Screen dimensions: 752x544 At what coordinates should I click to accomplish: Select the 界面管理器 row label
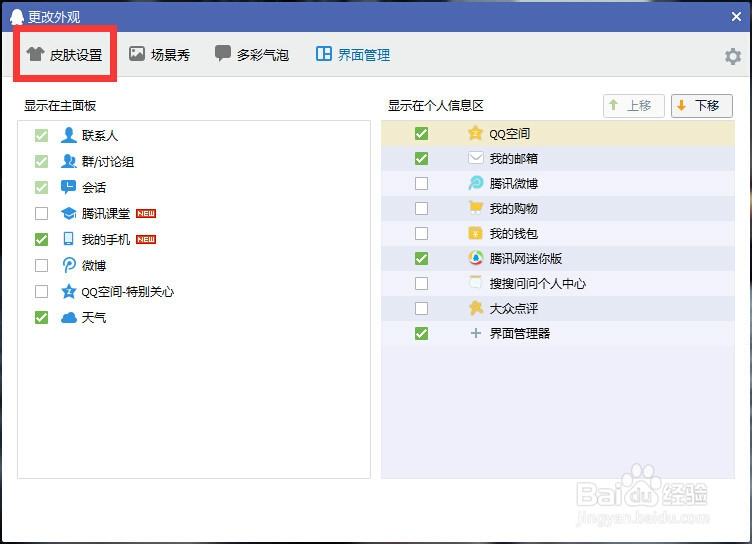520,333
